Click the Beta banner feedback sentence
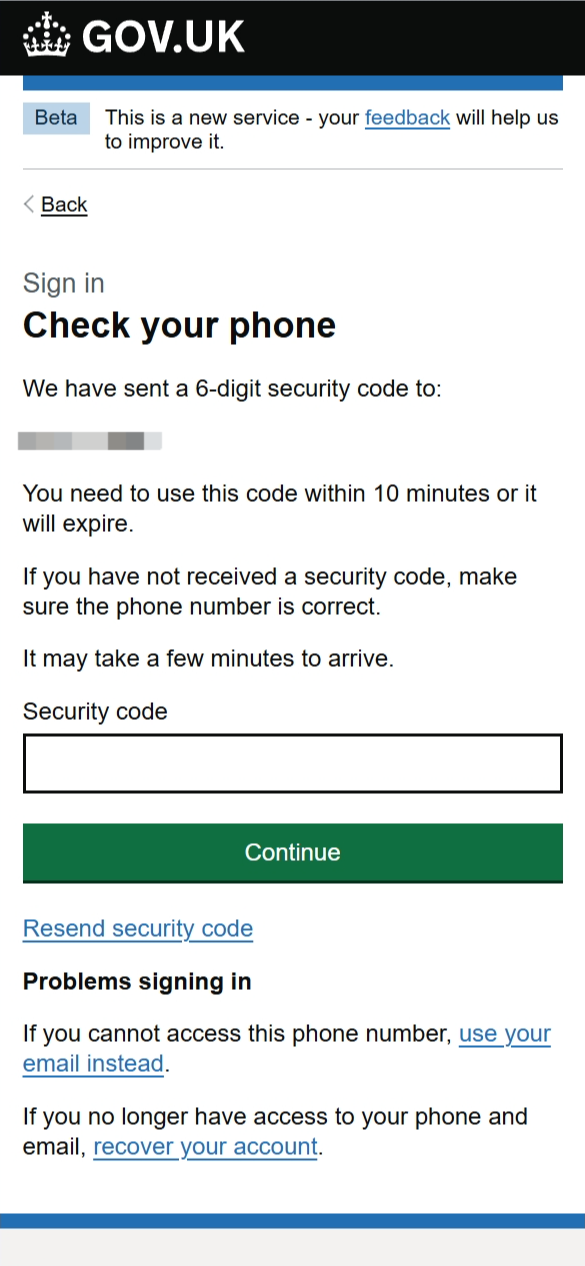 pyautogui.click(x=330, y=129)
